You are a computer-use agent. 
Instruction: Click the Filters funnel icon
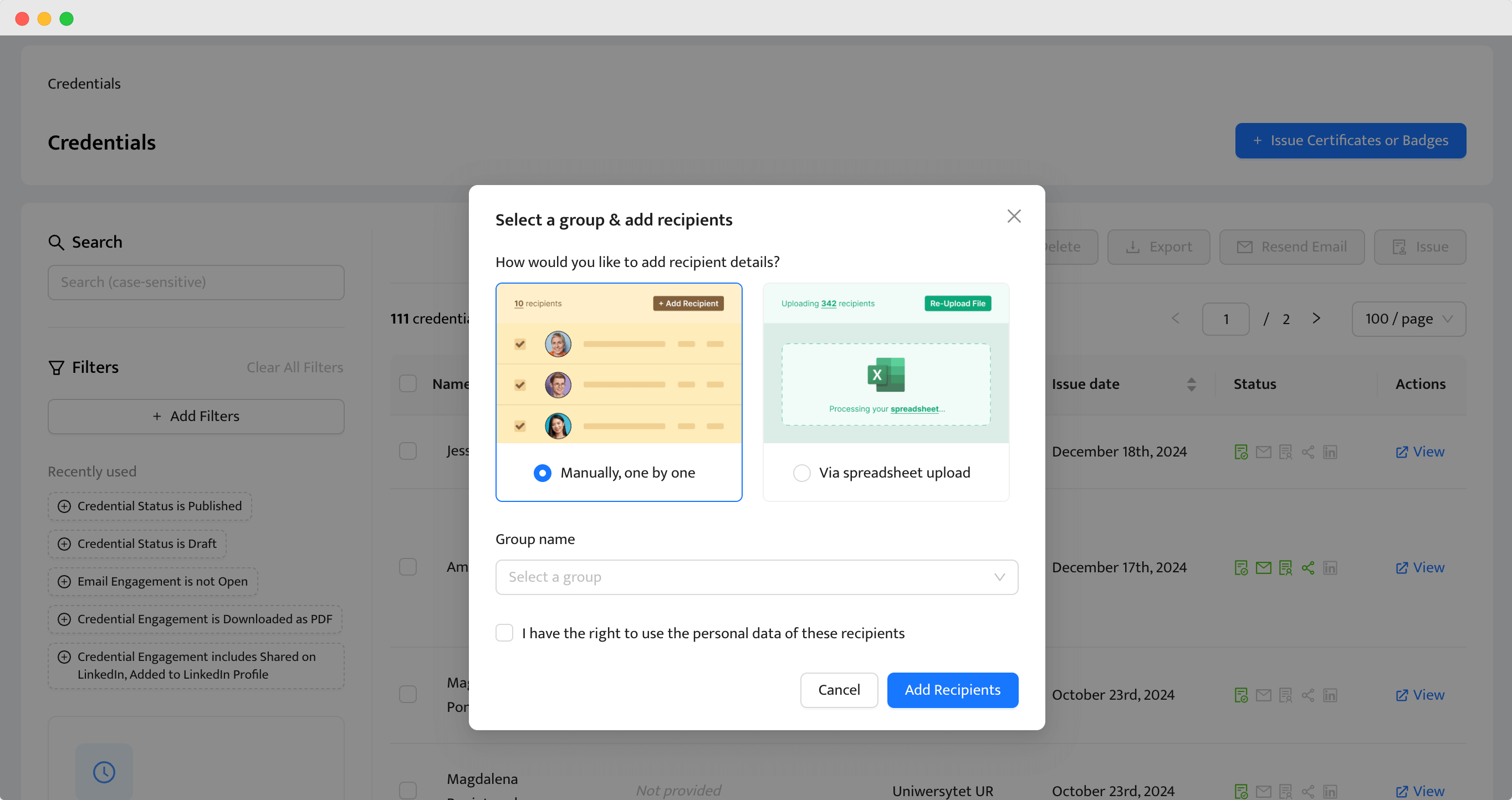coord(57,368)
